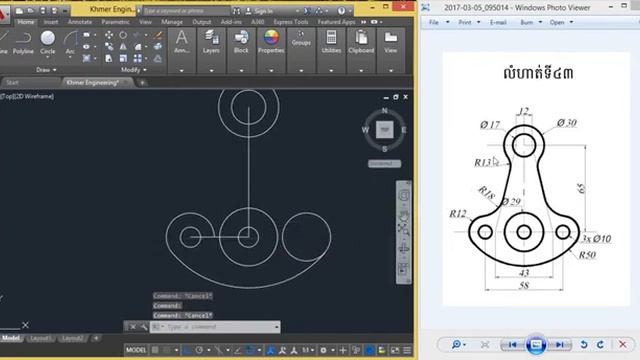Switch to the Express Tools ribbon tab
640x360 pixels.
[291, 22]
